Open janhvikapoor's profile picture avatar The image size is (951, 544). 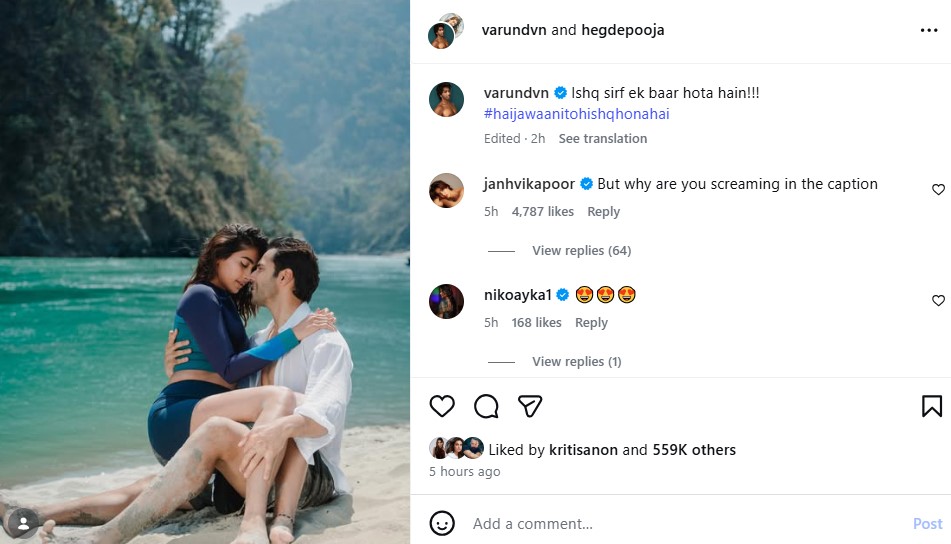pos(446,190)
